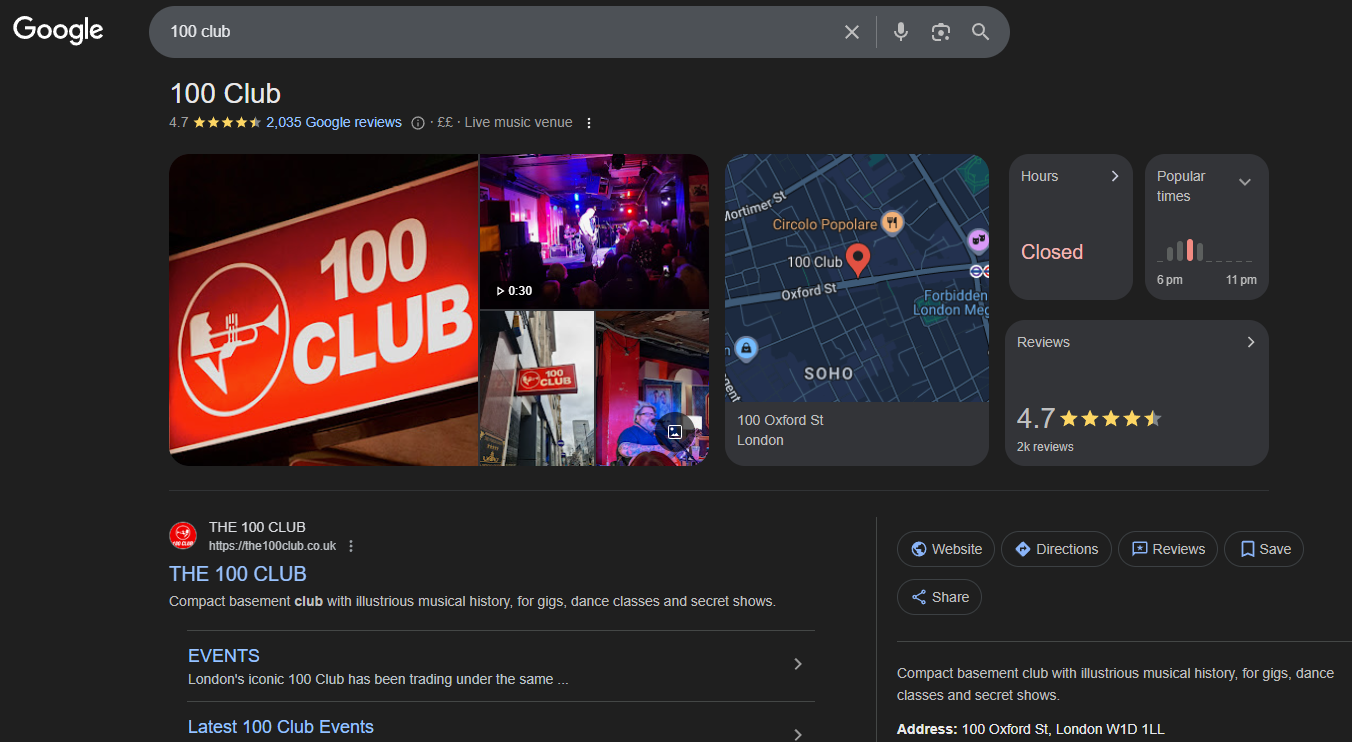1352x742 pixels.
Task: Play the 0:30 video thumbnail
Action: coord(594,230)
